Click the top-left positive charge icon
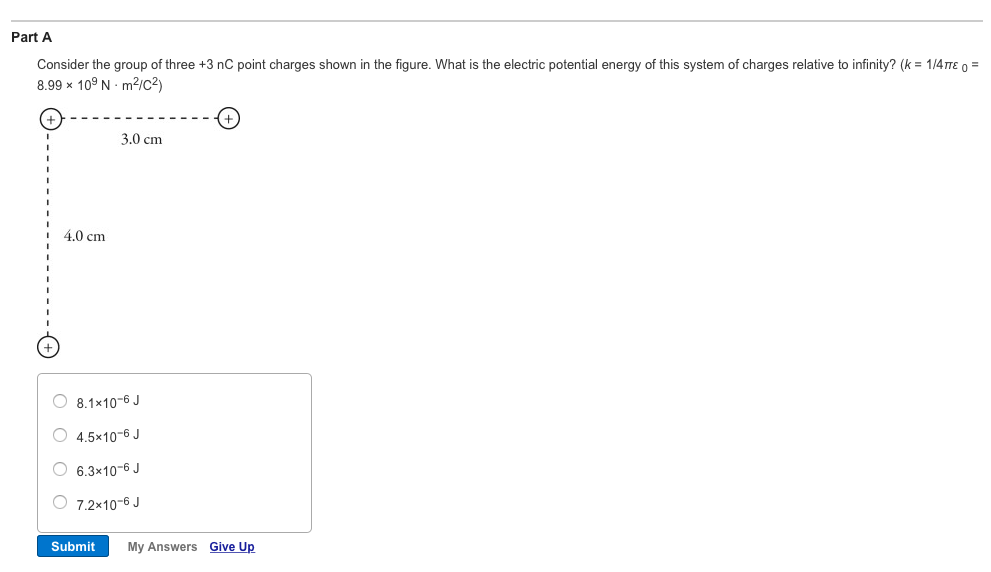991x572 pixels. (x=48, y=120)
